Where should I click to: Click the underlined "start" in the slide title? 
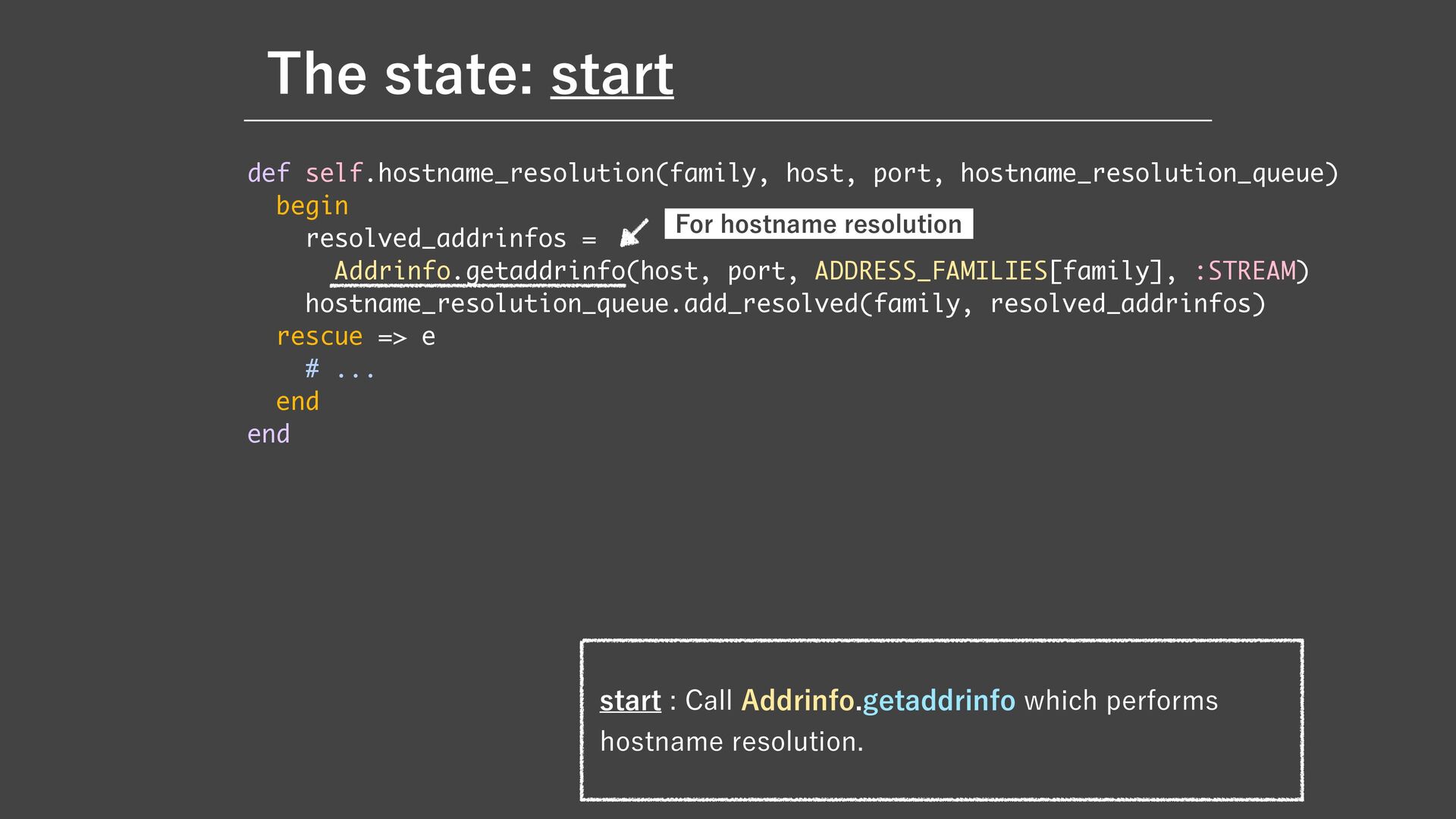(612, 74)
